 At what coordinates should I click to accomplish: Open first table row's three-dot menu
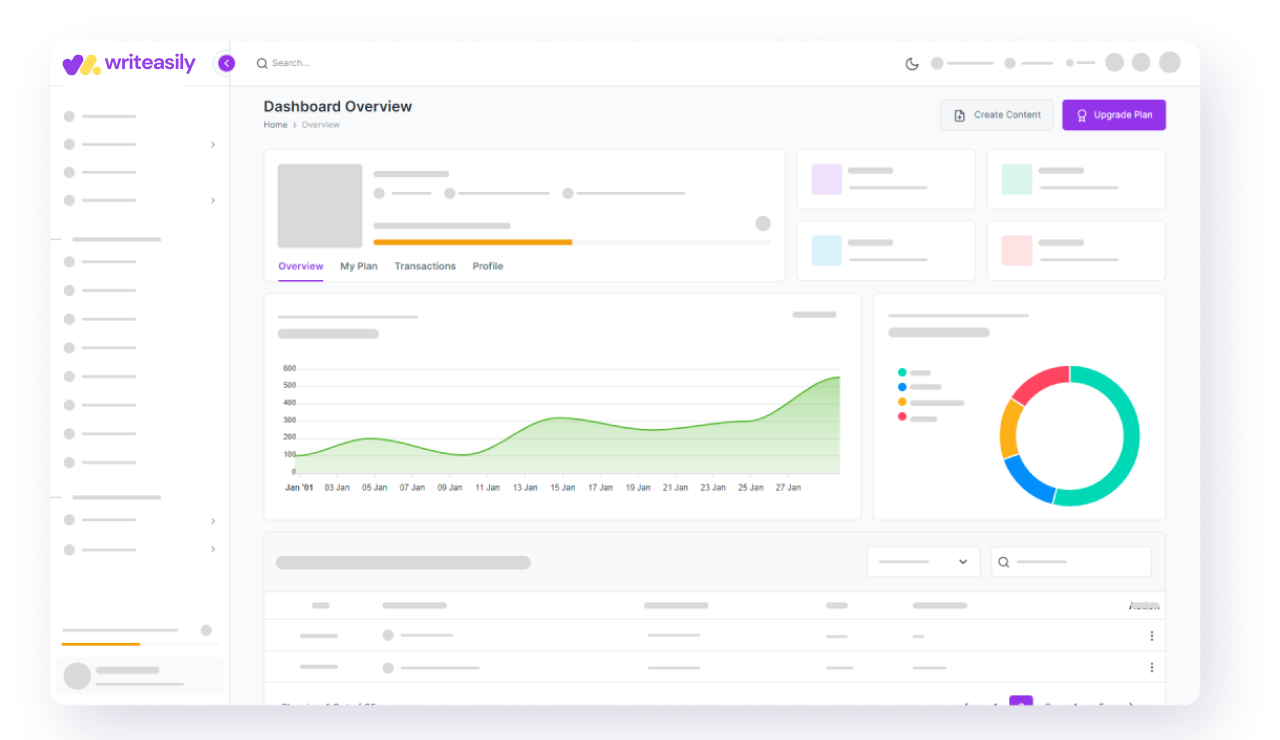pyautogui.click(x=1152, y=636)
